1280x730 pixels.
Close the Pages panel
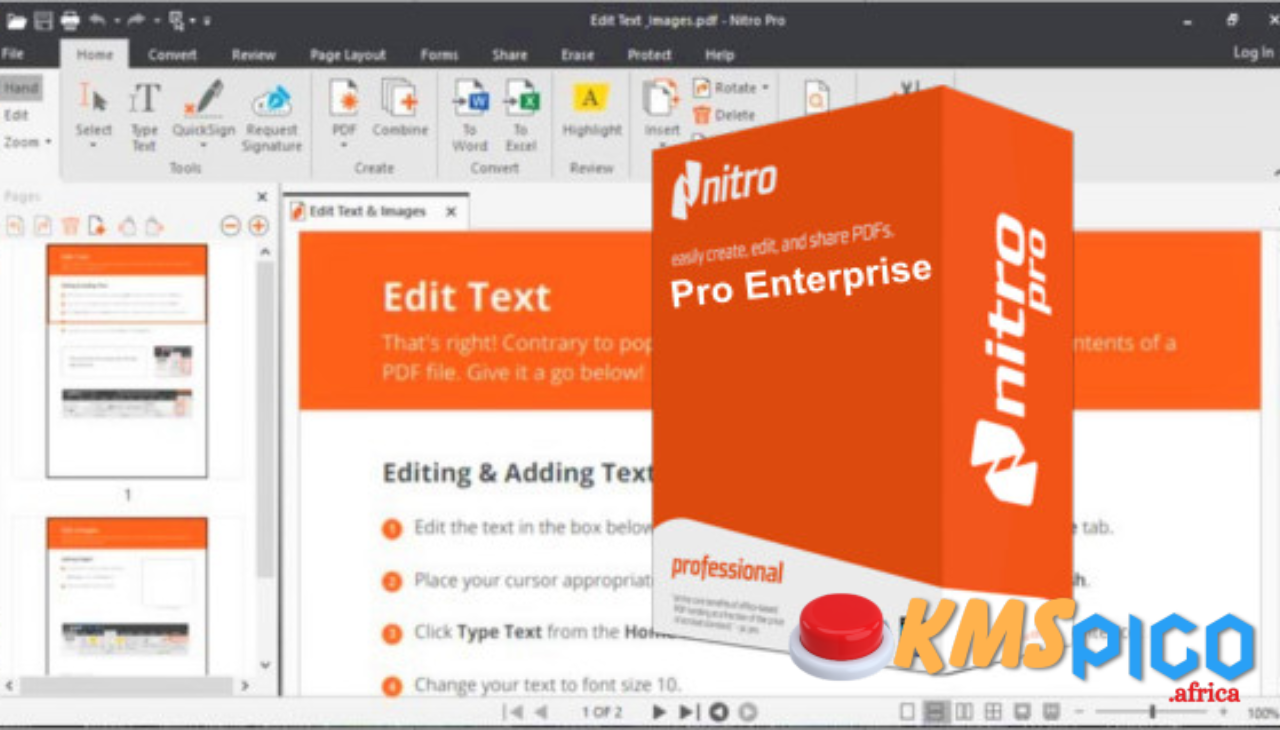coord(262,197)
